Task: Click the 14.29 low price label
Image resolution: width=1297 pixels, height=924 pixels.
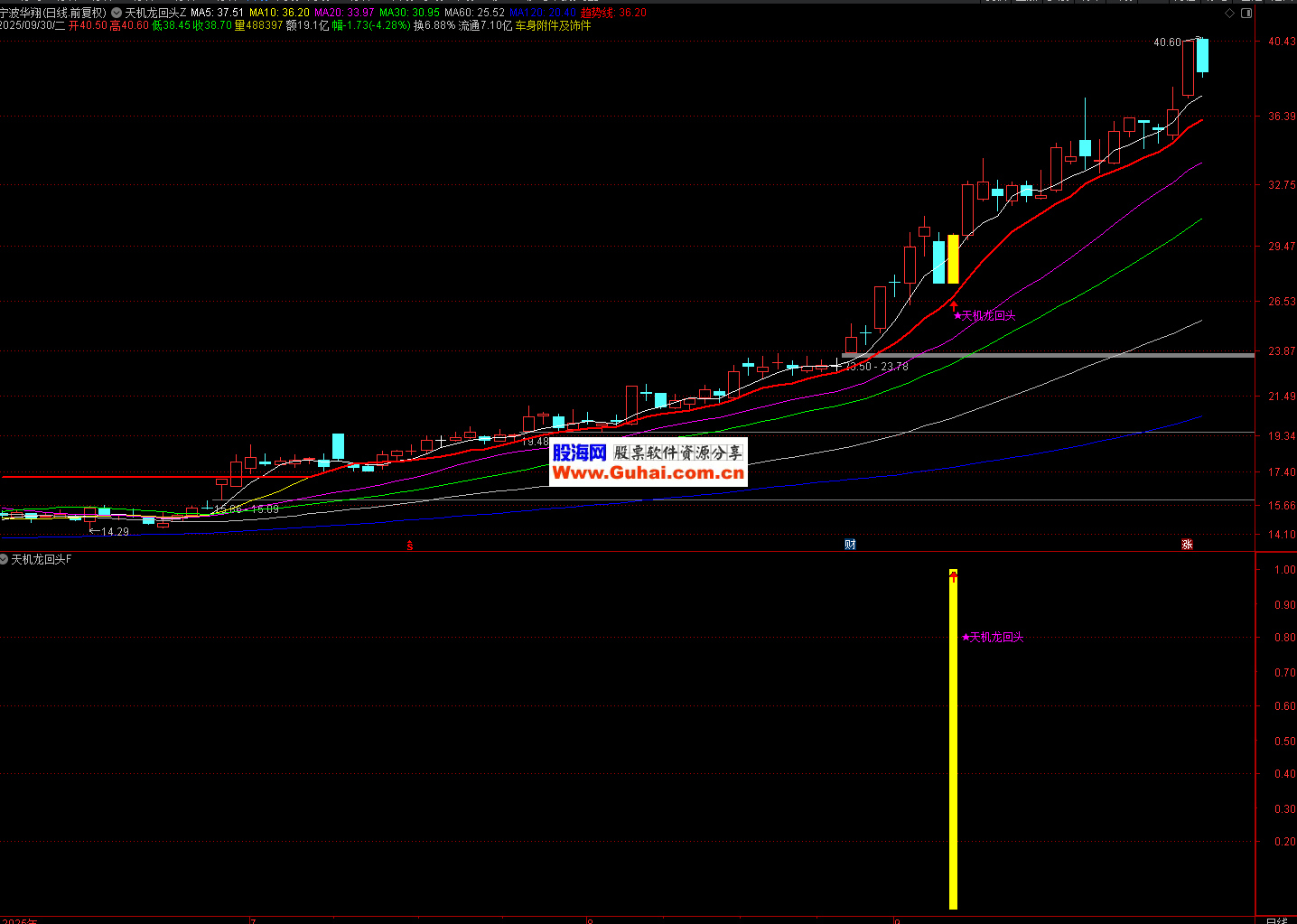Action: coord(115,532)
